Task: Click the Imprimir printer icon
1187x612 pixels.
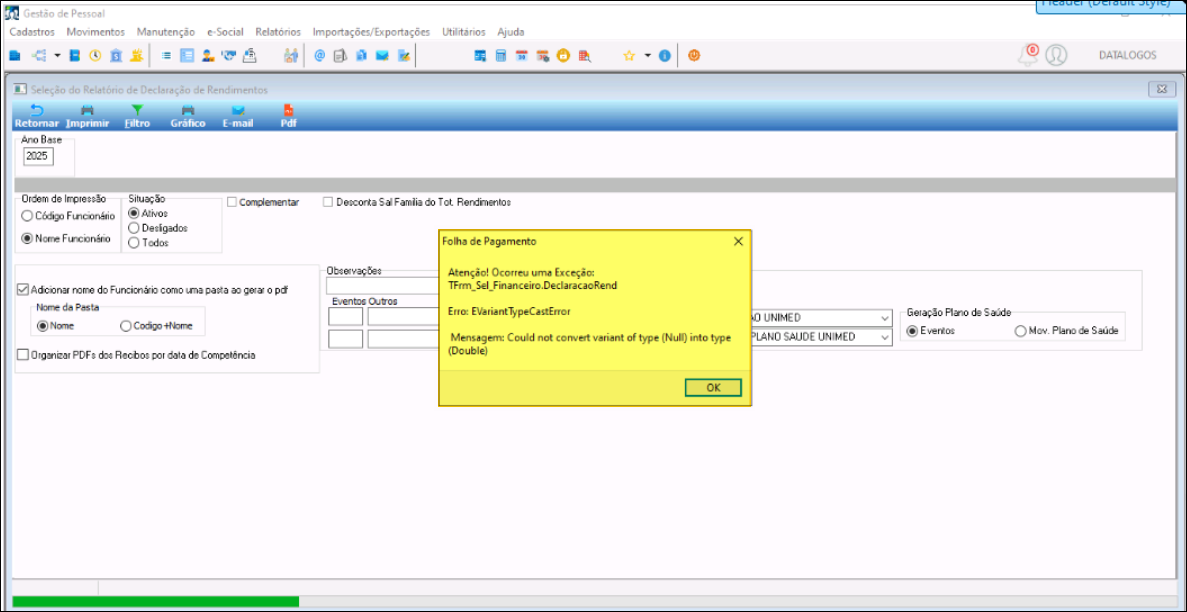Action: click(87, 111)
